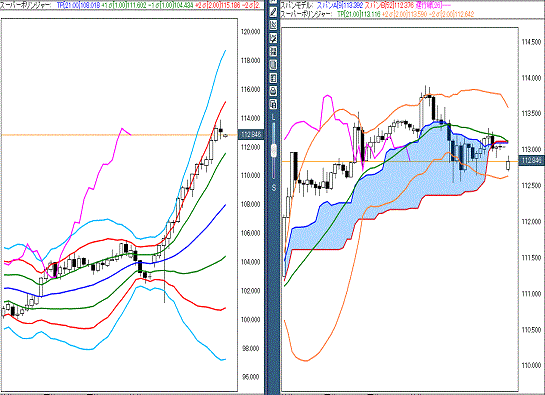Click the 112.846 price tag on left chart

pos(251,135)
